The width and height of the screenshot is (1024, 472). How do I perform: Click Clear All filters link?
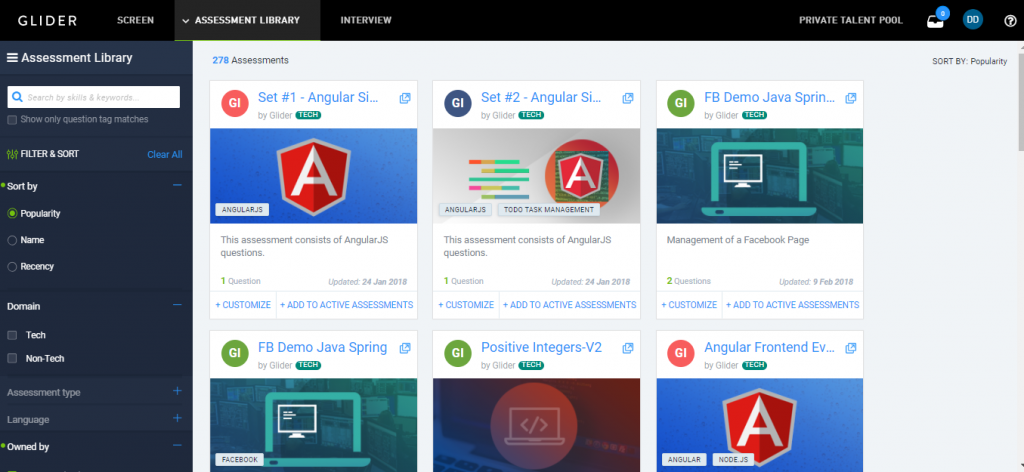point(165,155)
